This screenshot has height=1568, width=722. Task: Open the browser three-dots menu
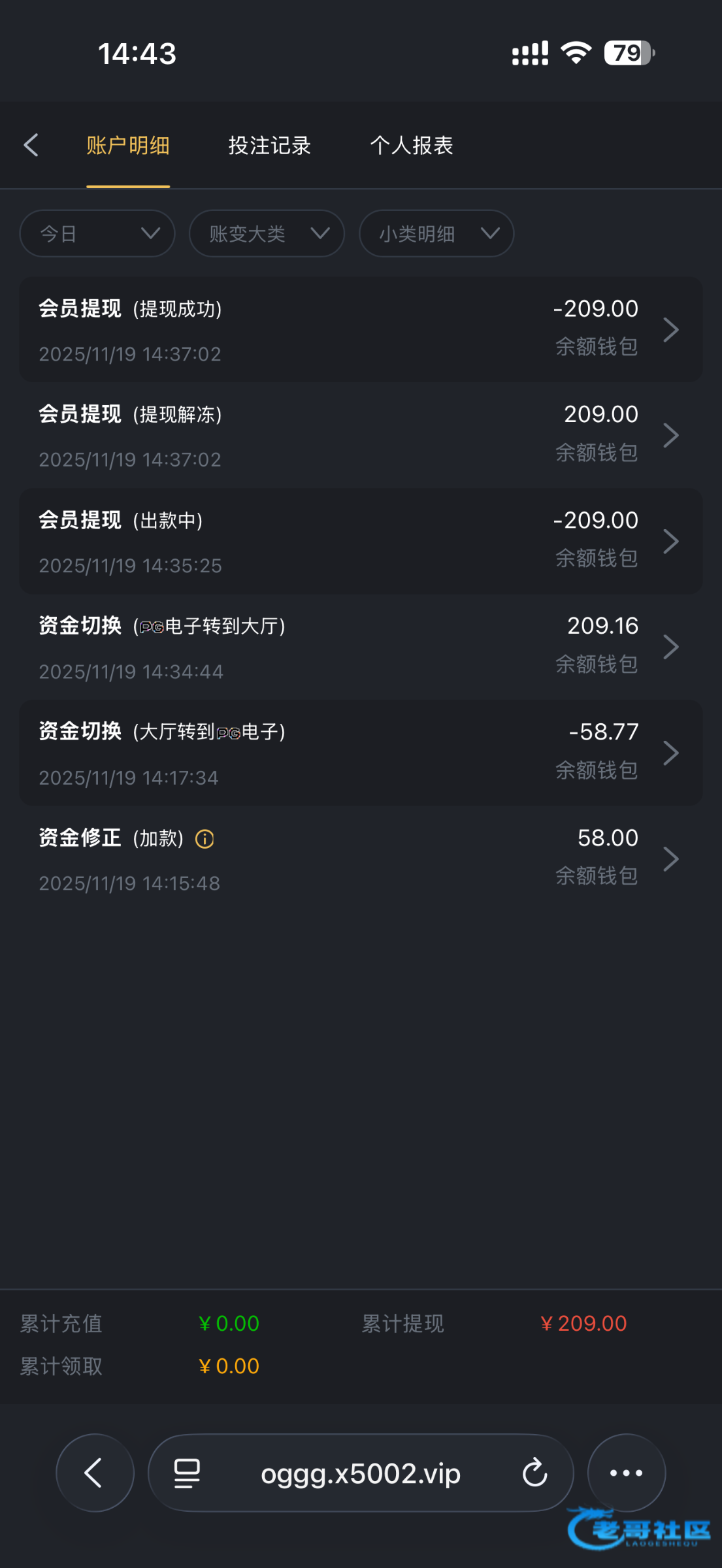click(x=626, y=1473)
